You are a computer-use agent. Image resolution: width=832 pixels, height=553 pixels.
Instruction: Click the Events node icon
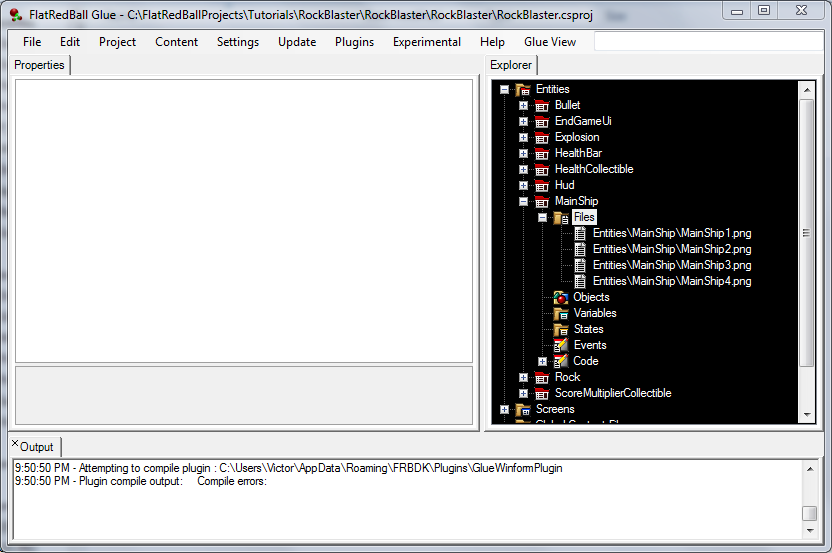(x=561, y=345)
